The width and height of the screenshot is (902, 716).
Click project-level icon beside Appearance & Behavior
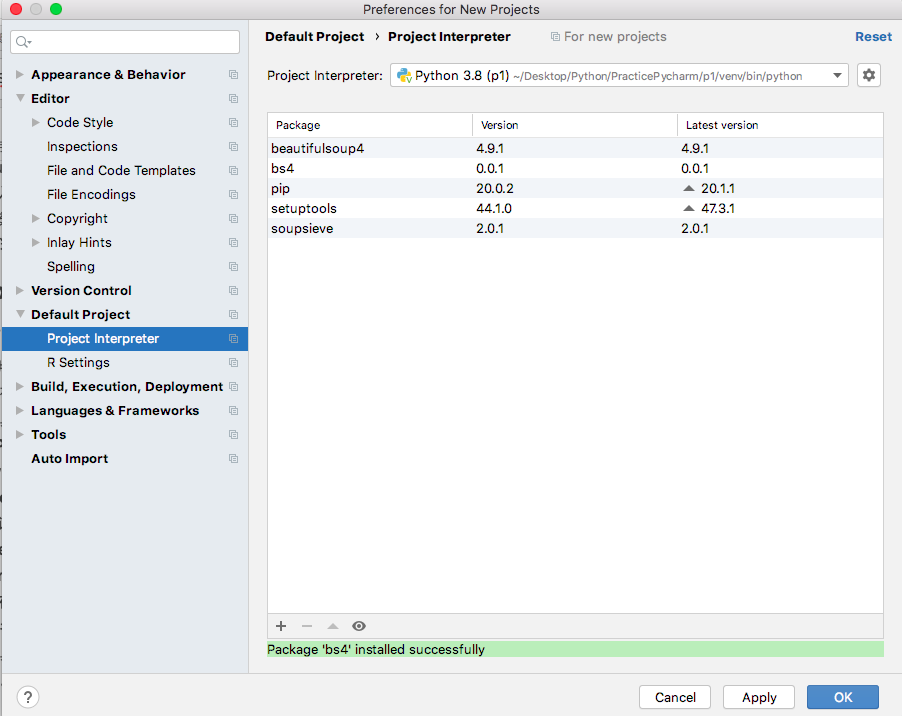tap(233, 74)
